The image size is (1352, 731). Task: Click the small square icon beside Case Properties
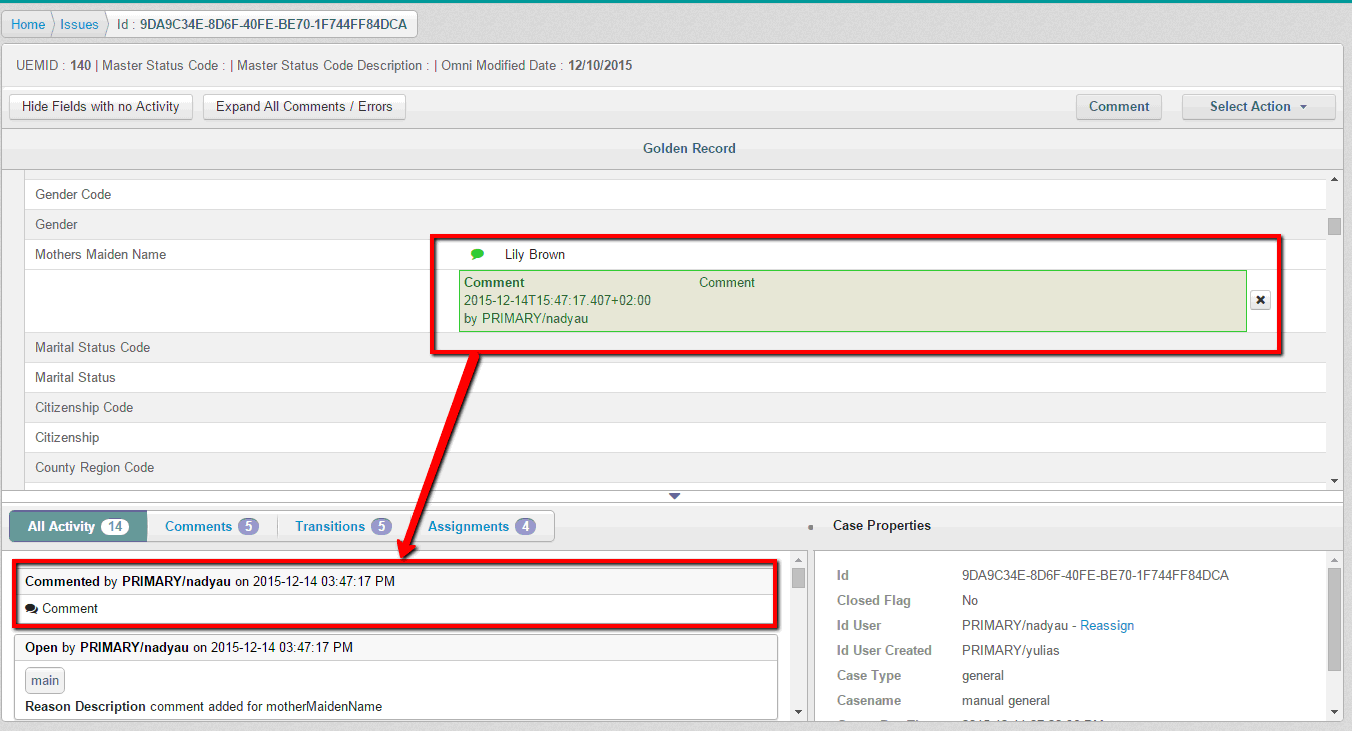point(810,527)
